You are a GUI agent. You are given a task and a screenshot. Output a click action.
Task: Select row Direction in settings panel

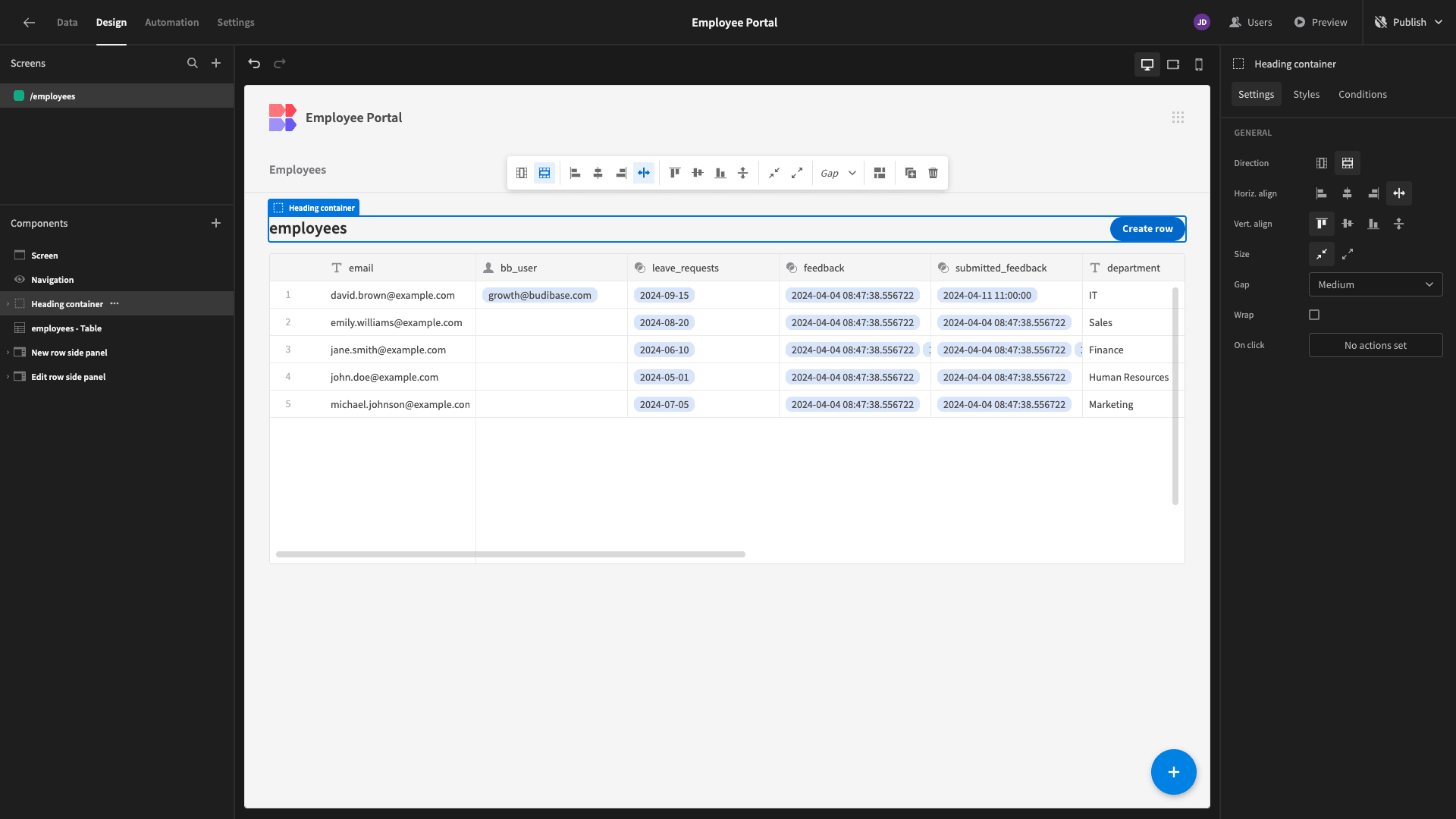coord(1348,163)
